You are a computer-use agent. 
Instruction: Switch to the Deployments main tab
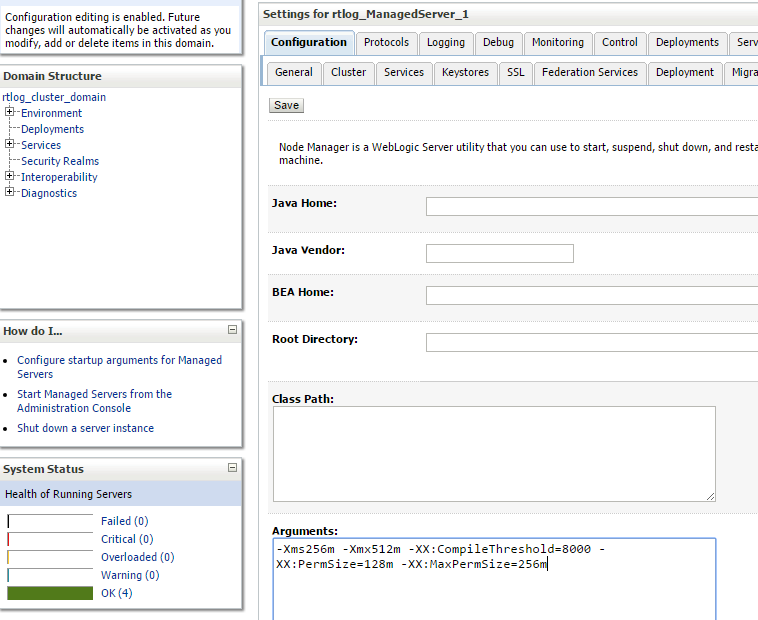pos(687,43)
